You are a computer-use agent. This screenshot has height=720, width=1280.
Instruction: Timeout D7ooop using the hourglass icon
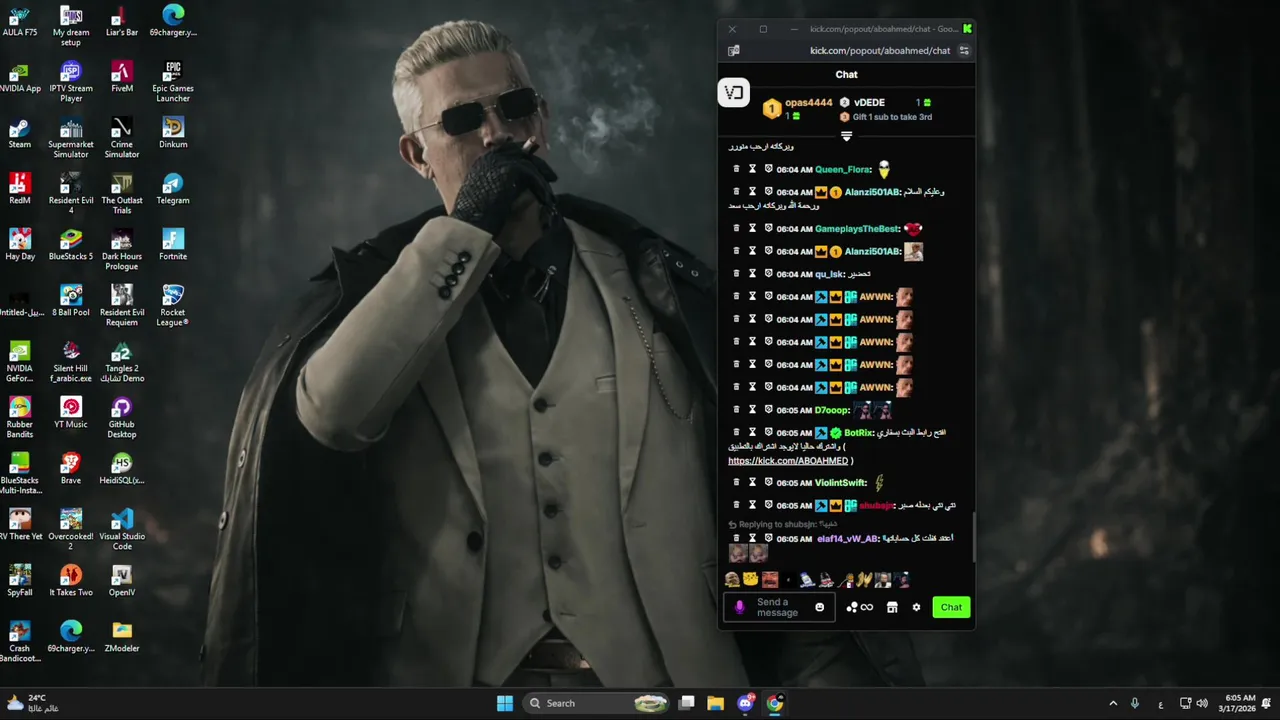[753, 410]
